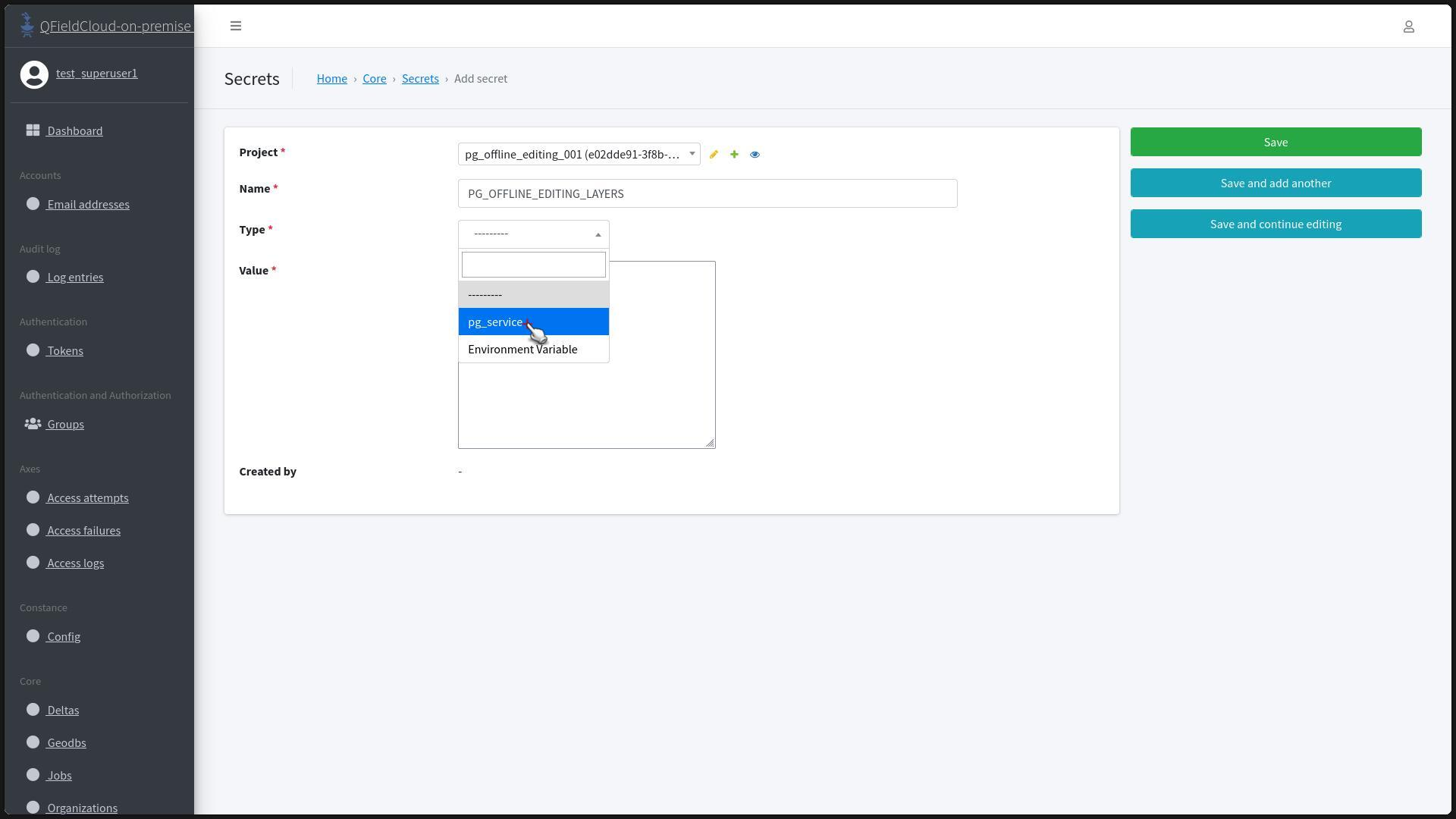The width and height of the screenshot is (1456, 819).
Task: Click the test_superuser1 avatar icon
Action: [x=34, y=74]
